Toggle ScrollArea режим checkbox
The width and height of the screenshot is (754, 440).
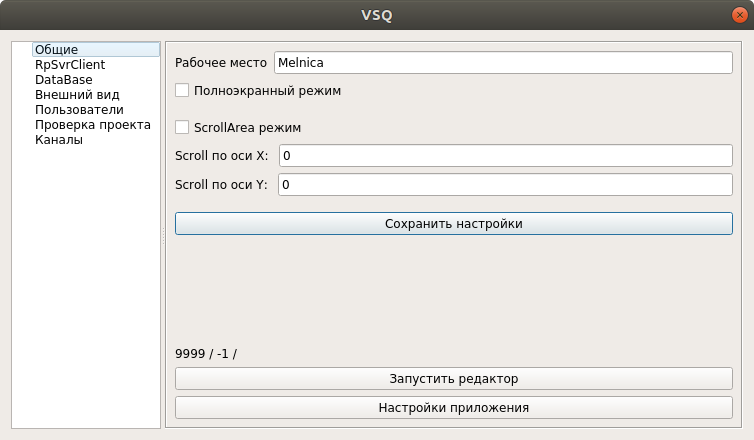tap(182, 127)
